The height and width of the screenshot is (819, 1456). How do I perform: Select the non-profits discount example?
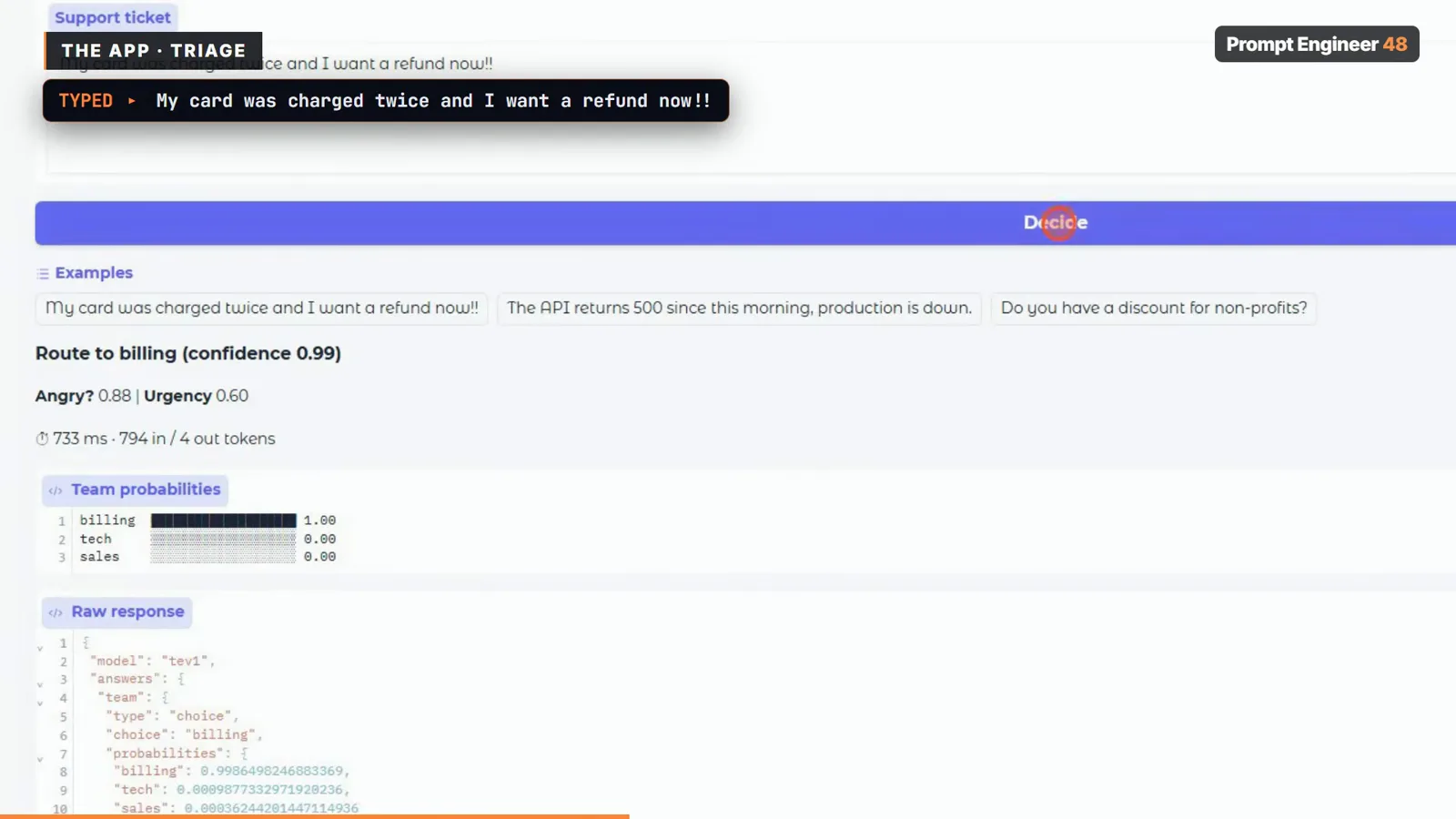pos(1154,308)
